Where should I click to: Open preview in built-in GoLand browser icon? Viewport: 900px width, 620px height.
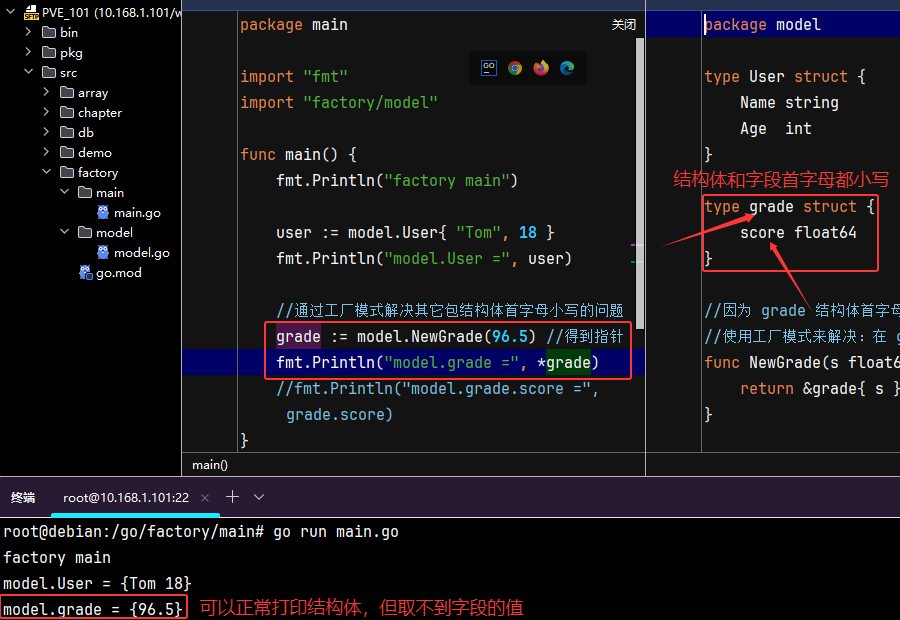pyautogui.click(x=489, y=68)
